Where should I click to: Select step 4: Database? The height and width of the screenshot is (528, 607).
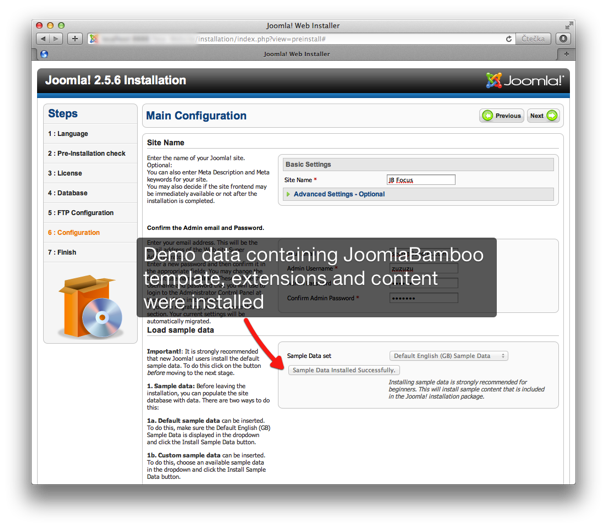point(67,193)
